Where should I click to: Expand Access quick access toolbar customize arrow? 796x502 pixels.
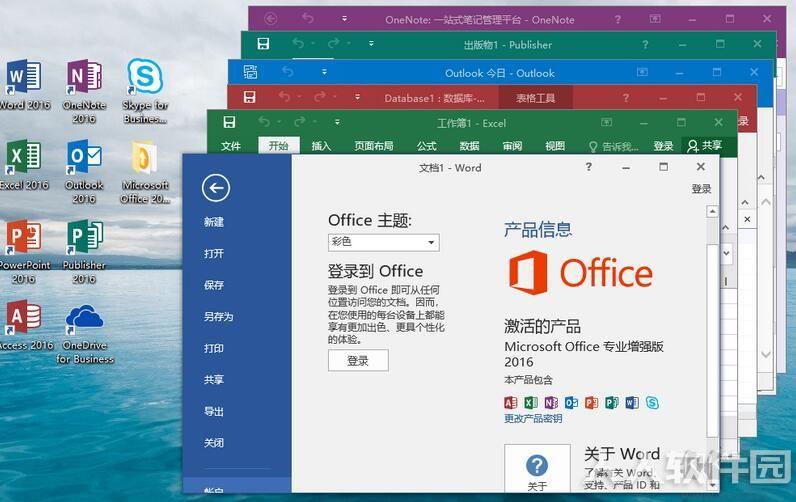click(x=357, y=96)
